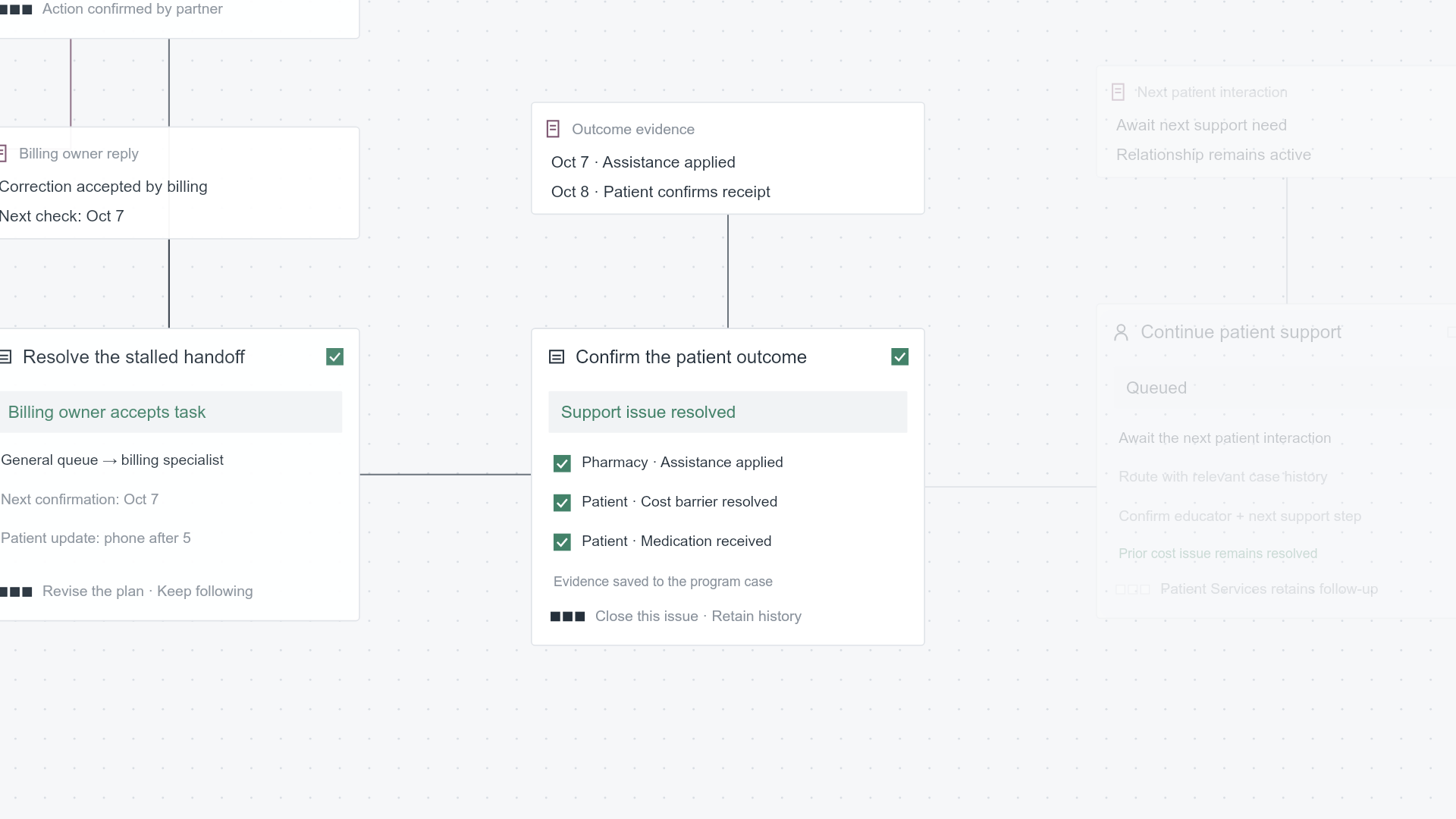Click the Next patient interaction title
This screenshot has height=819, width=1456.
pyautogui.click(x=1212, y=93)
